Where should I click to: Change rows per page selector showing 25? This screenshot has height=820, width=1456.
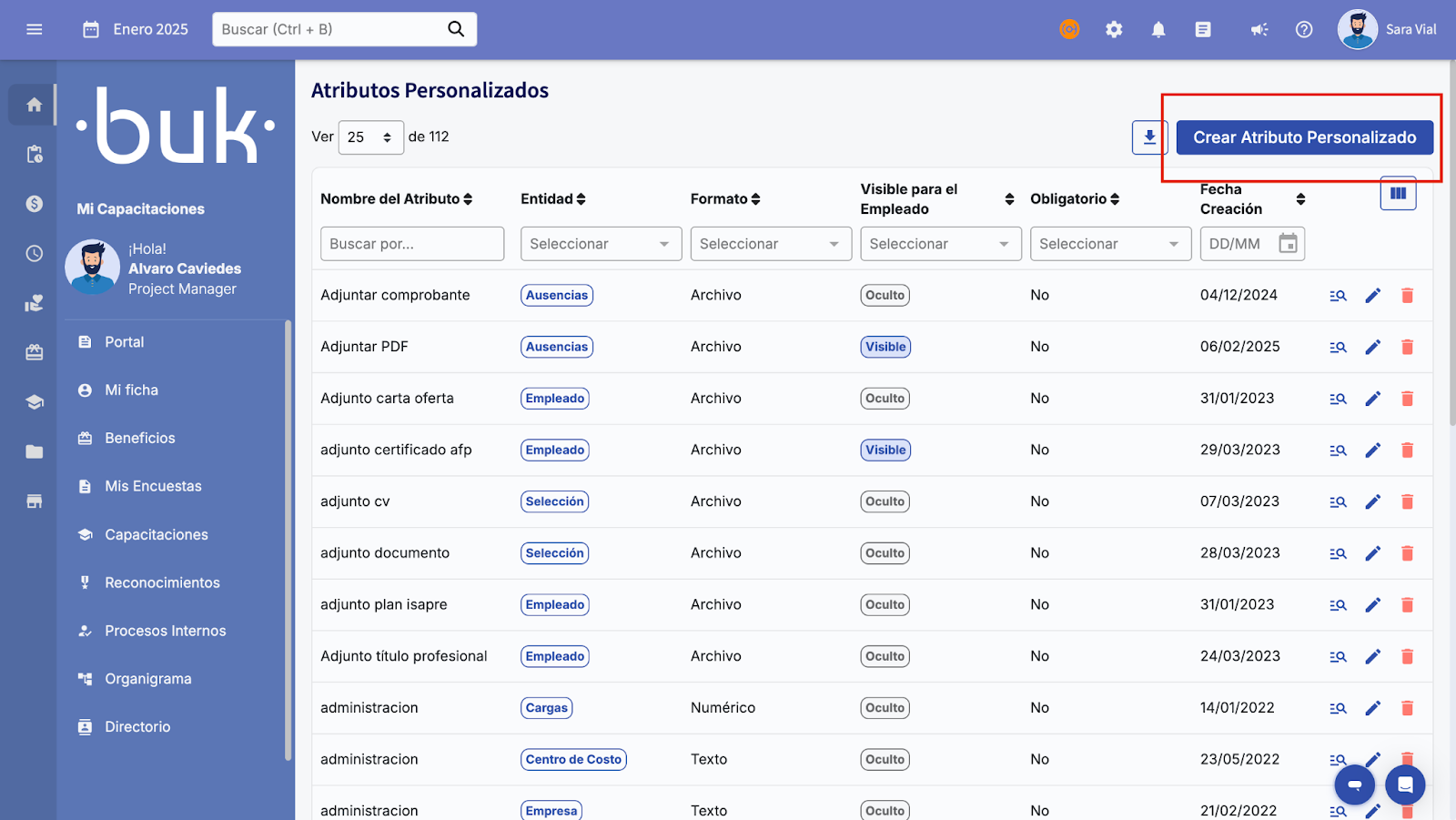(x=370, y=137)
